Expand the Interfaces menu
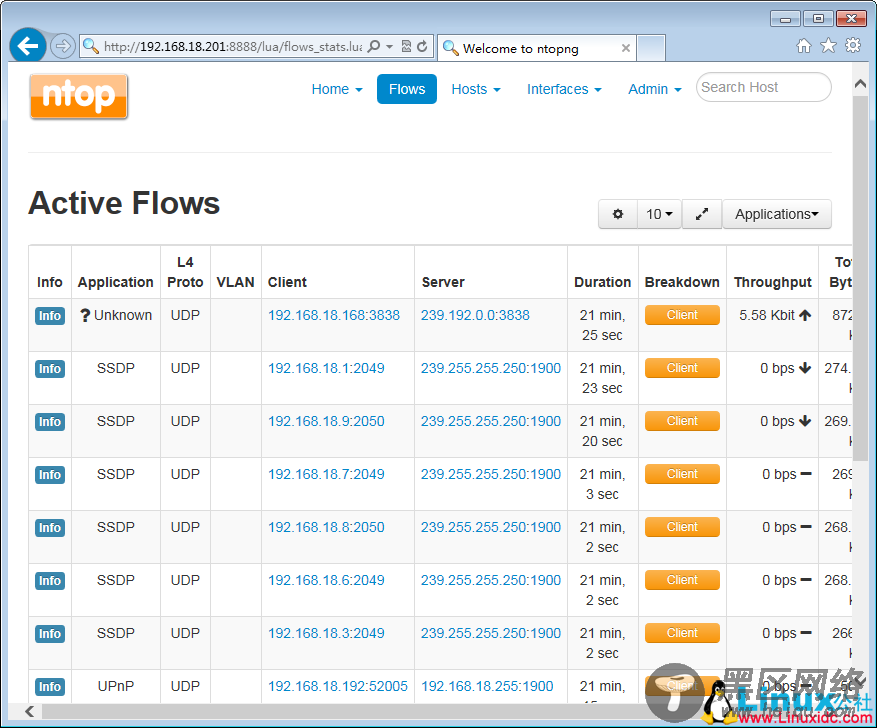877x728 pixels. point(564,89)
